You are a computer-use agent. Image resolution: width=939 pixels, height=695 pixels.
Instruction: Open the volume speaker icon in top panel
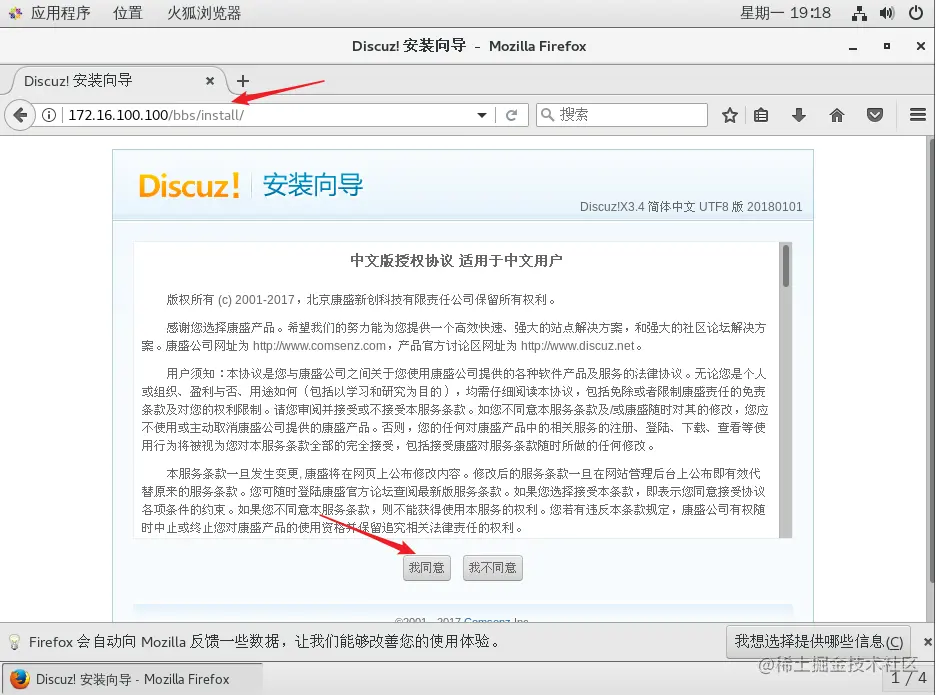887,13
